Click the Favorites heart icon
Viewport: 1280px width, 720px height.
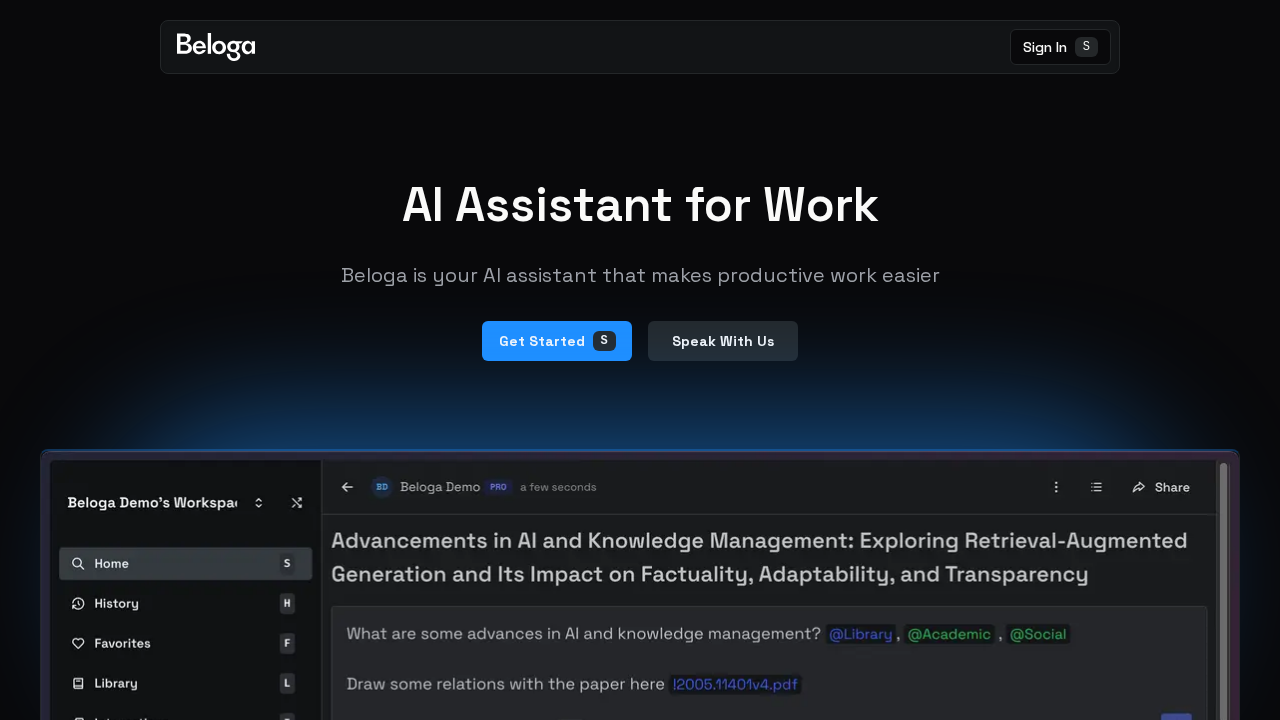[x=77, y=643]
